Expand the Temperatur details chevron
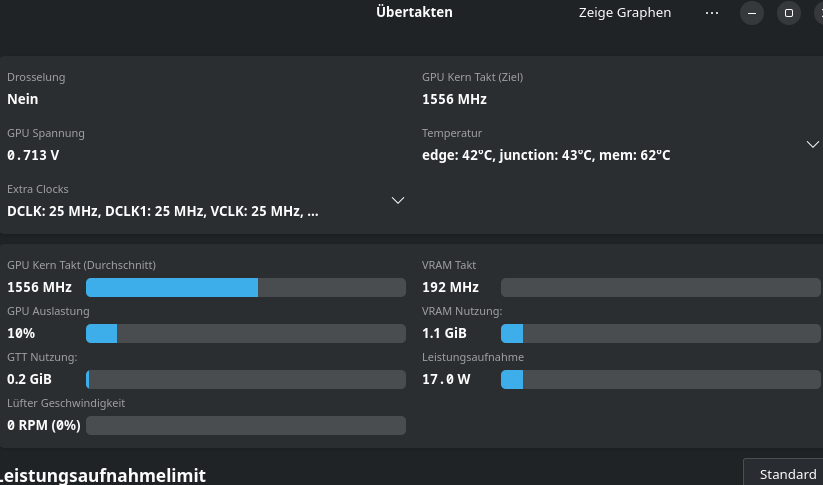Viewport: 823px width, 485px height. tap(813, 144)
